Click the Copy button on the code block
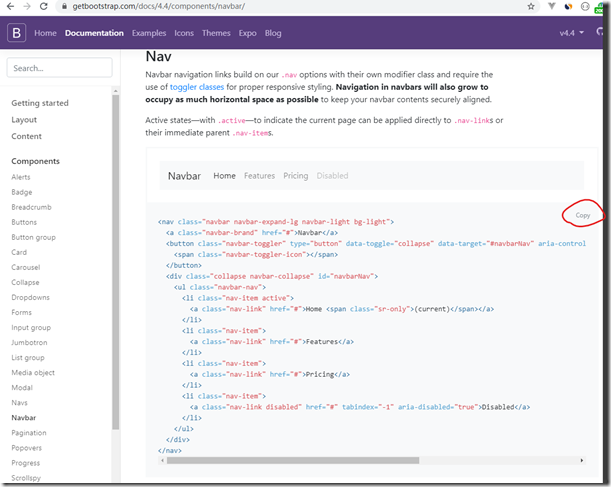This screenshot has height=487, width=611. pos(583,215)
